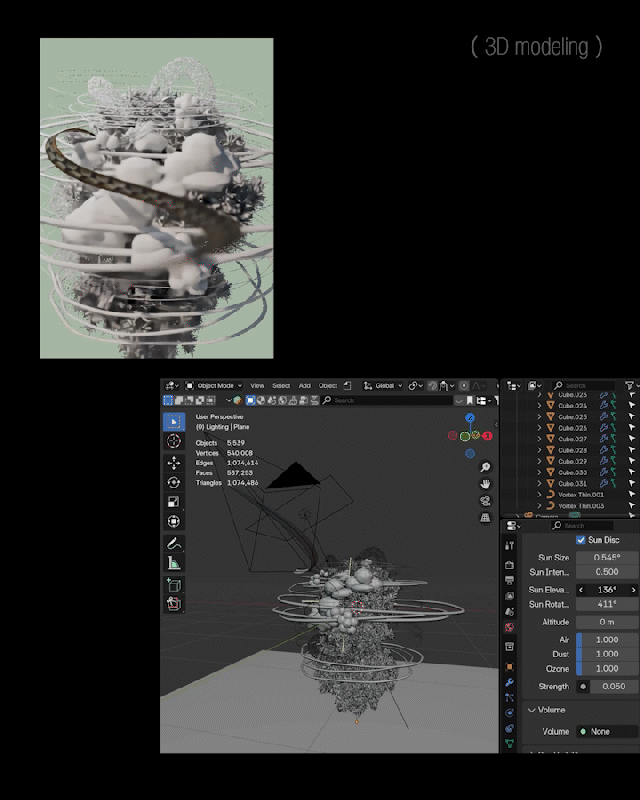Decrease Sun Elevation with left arrow

coord(581,589)
